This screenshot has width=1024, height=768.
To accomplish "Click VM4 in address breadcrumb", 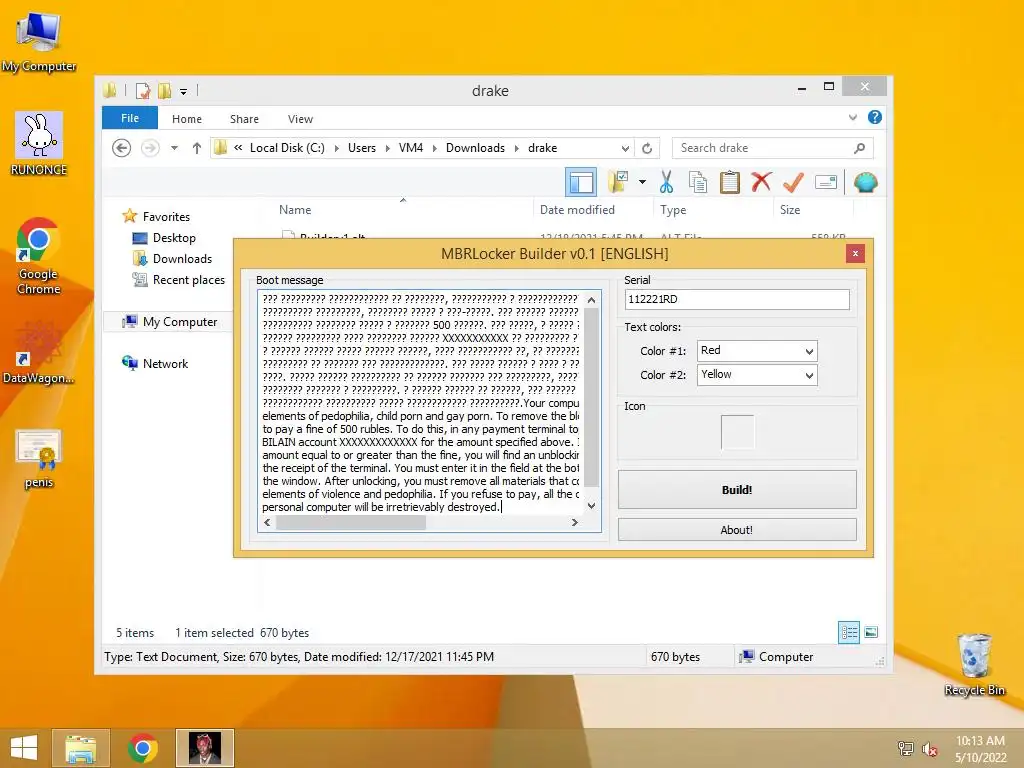I will [x=411, y=148].
